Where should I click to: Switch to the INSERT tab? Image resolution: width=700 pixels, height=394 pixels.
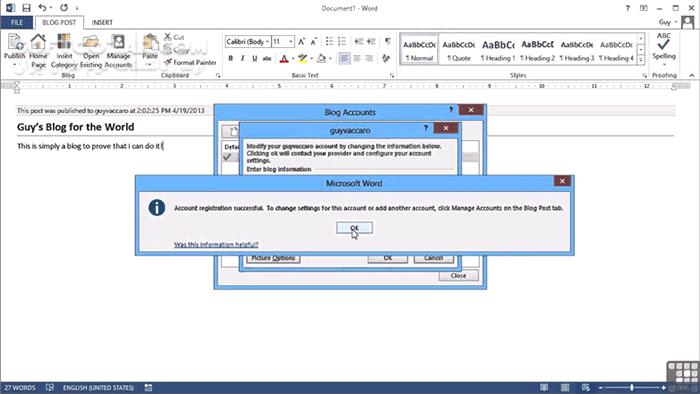pos(102,22)
